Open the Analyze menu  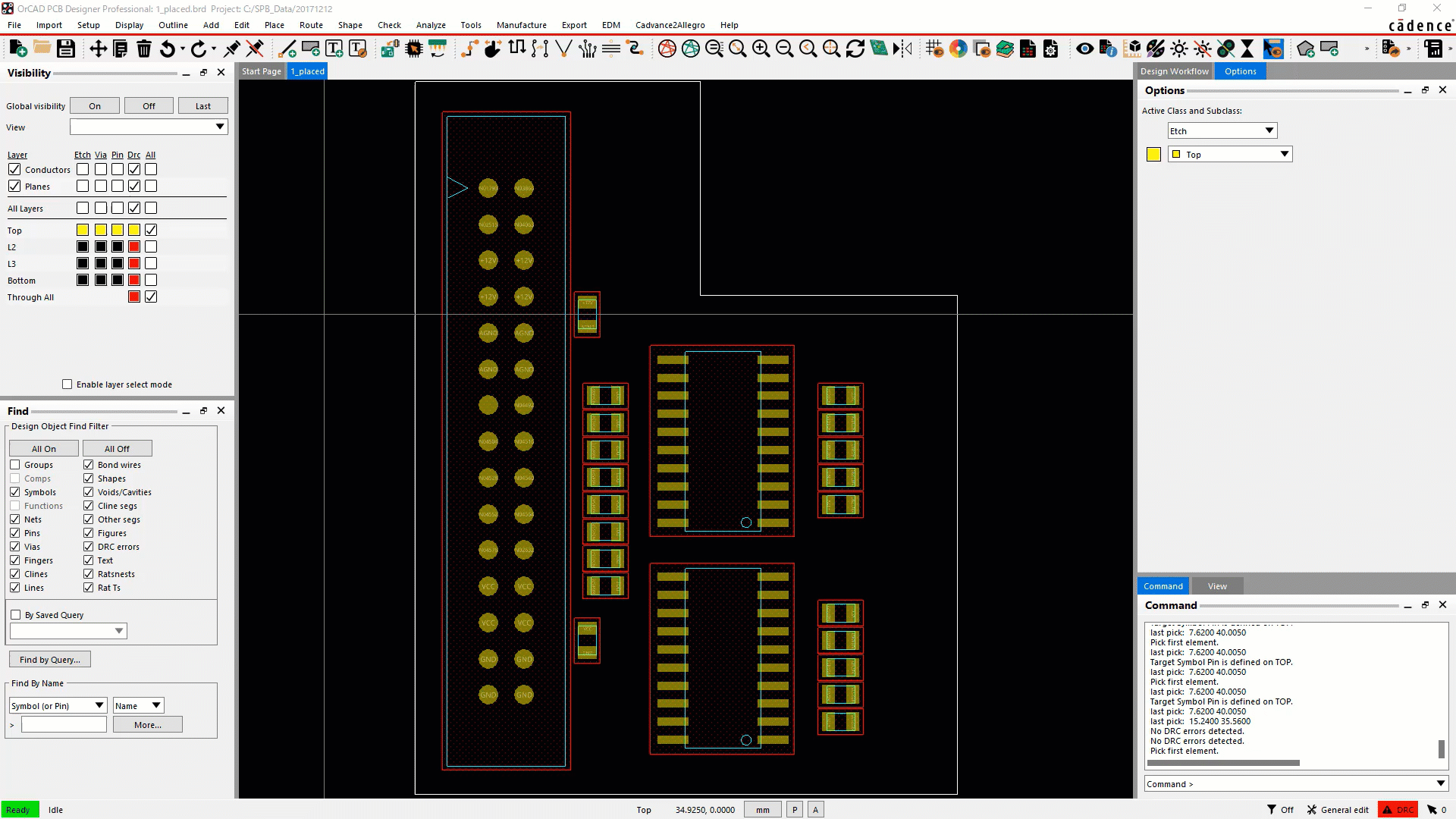click(x=431, y=25)
